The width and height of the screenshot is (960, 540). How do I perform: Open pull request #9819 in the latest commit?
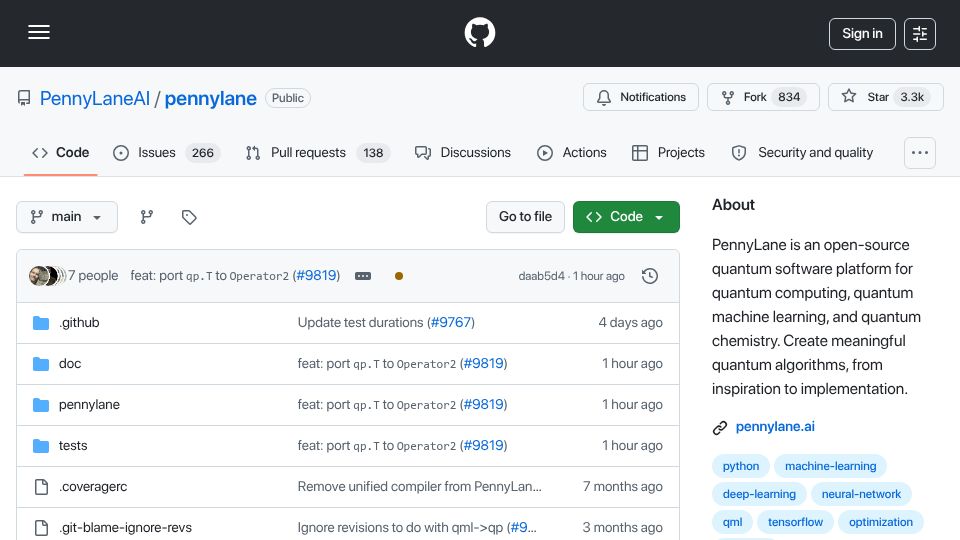click(x=317, y=276)
